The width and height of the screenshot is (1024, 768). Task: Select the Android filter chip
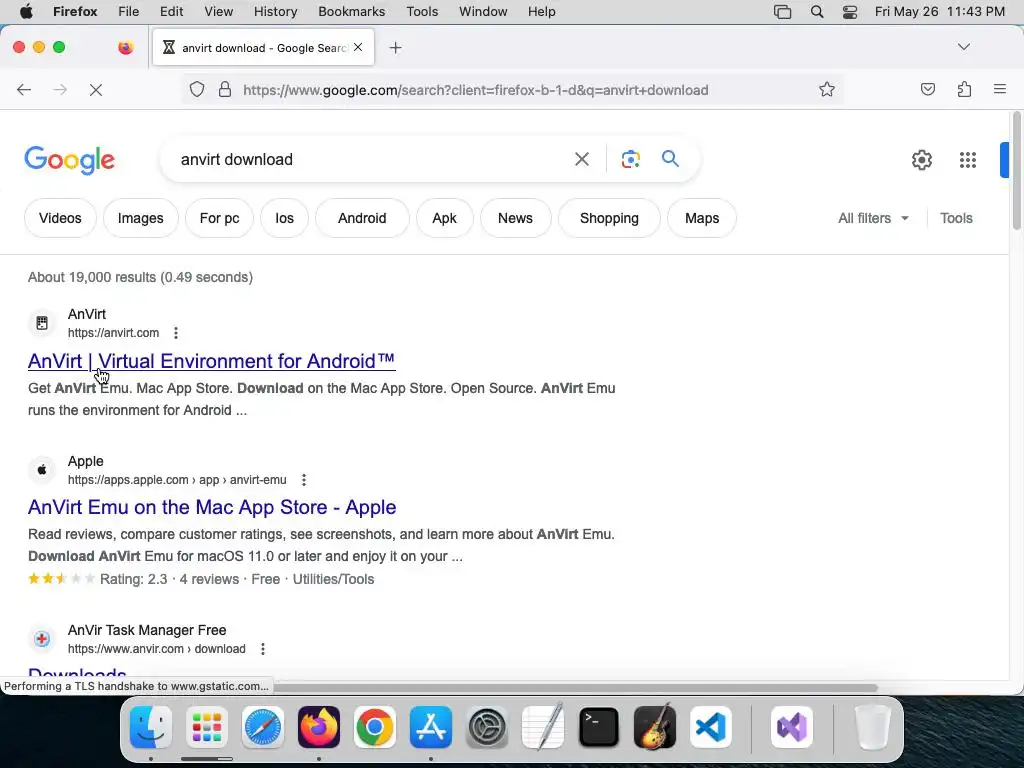[362, 218]
